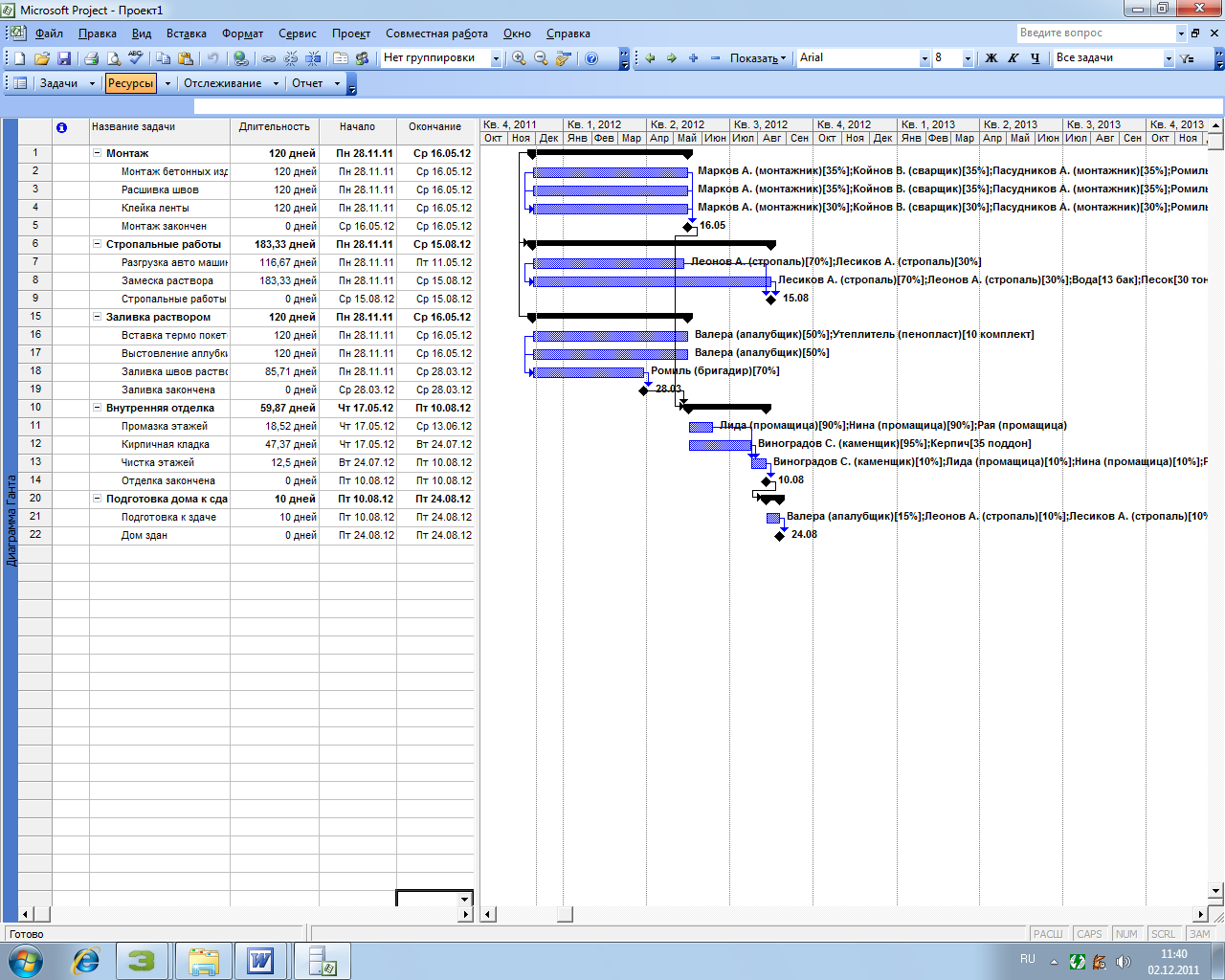Click the New project icon

coord(19,58)
